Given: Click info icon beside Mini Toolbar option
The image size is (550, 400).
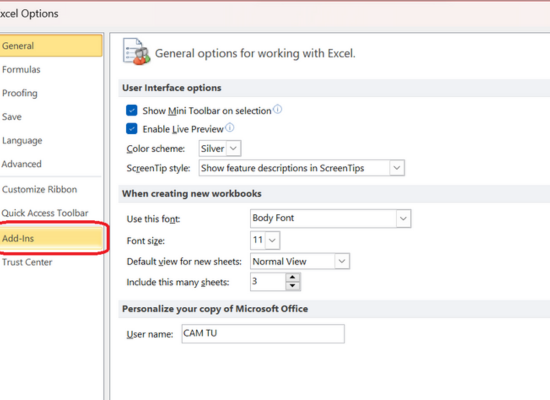Looking at the screenshot, I should click(x=277, y=109).
